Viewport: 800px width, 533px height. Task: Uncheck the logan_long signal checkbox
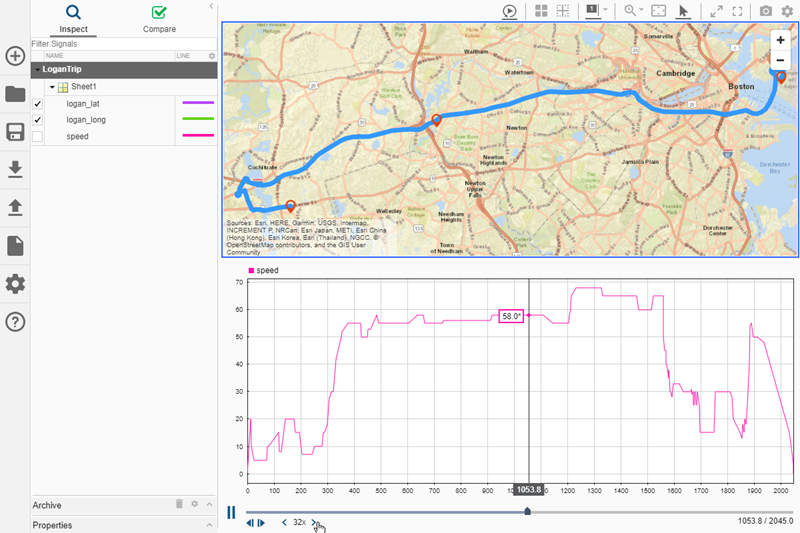click(x=37, y=120)
